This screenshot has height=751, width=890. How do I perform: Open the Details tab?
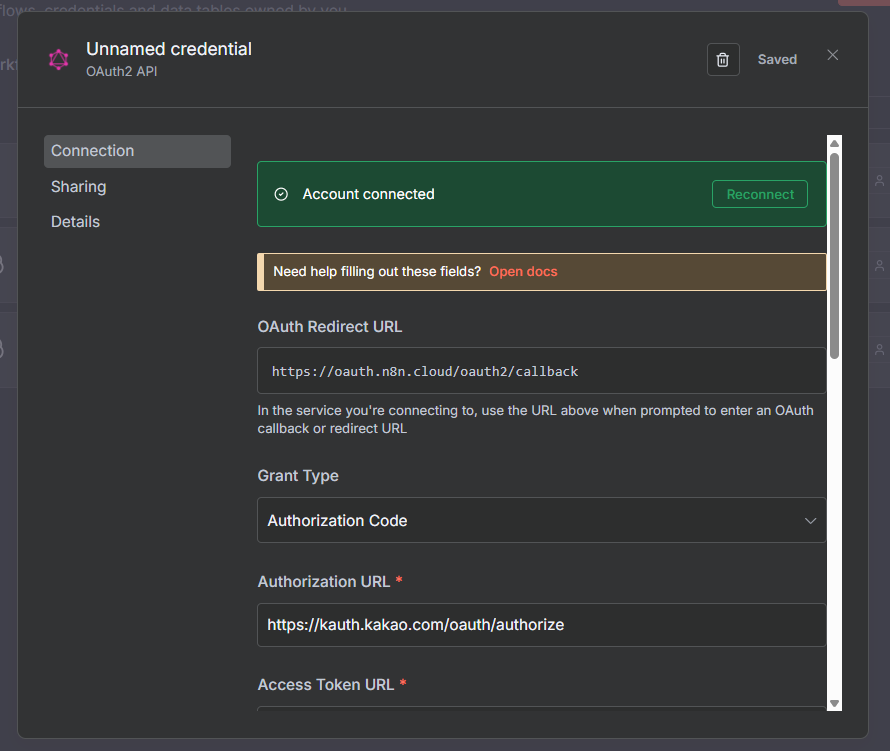coord(76,222)
